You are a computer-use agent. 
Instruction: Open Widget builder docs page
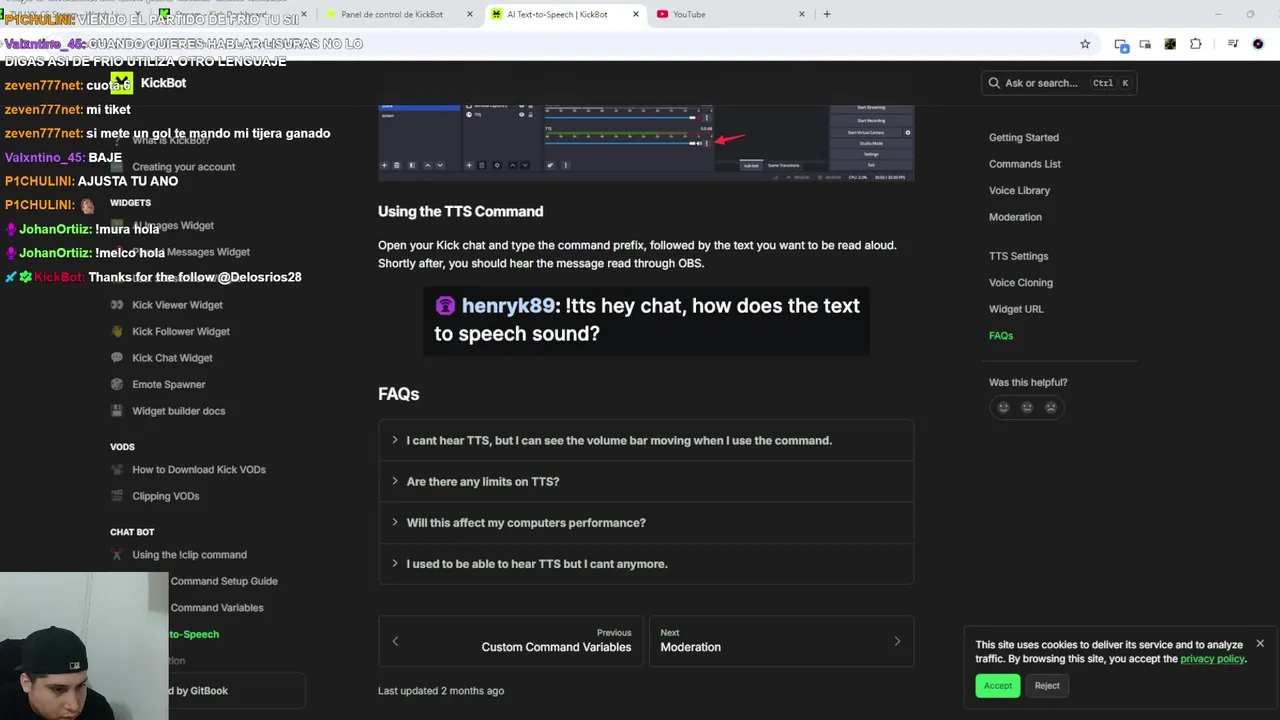pos(178,411)
